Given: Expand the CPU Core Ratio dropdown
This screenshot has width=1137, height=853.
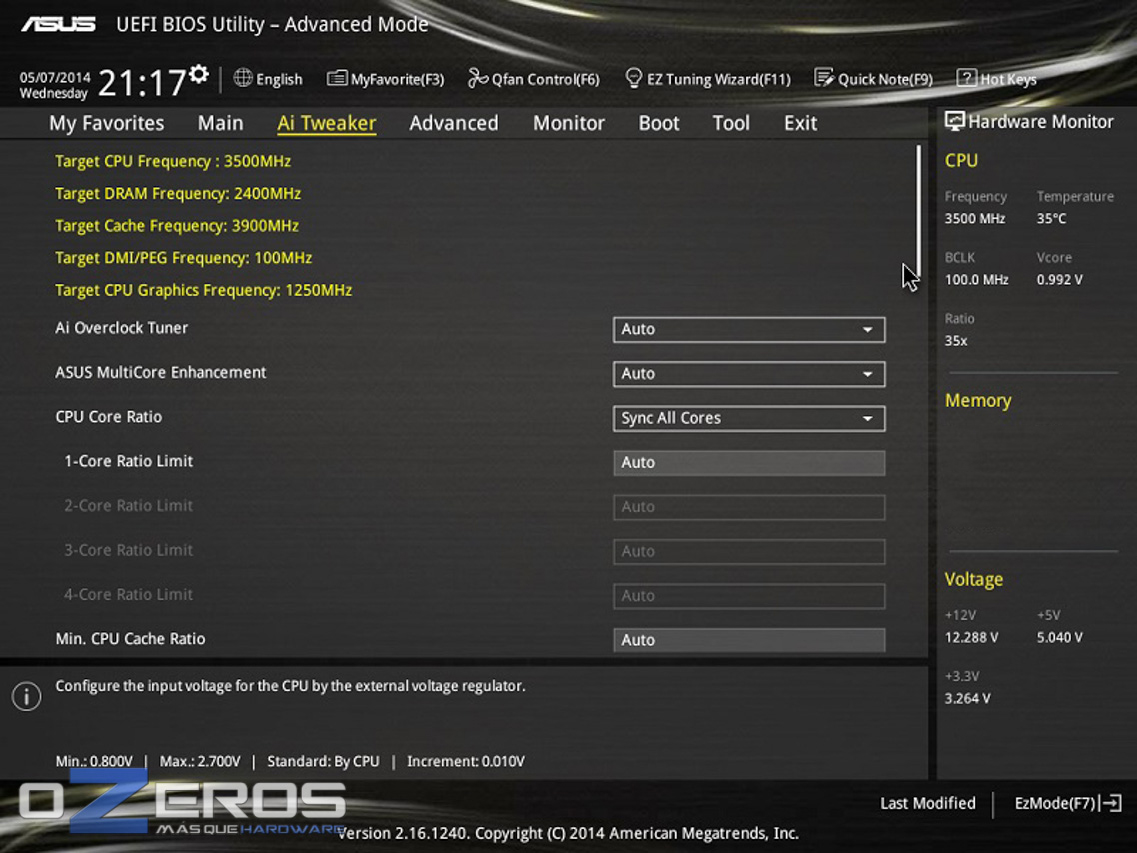Looking at the screenshot, I should click(749, 419).
